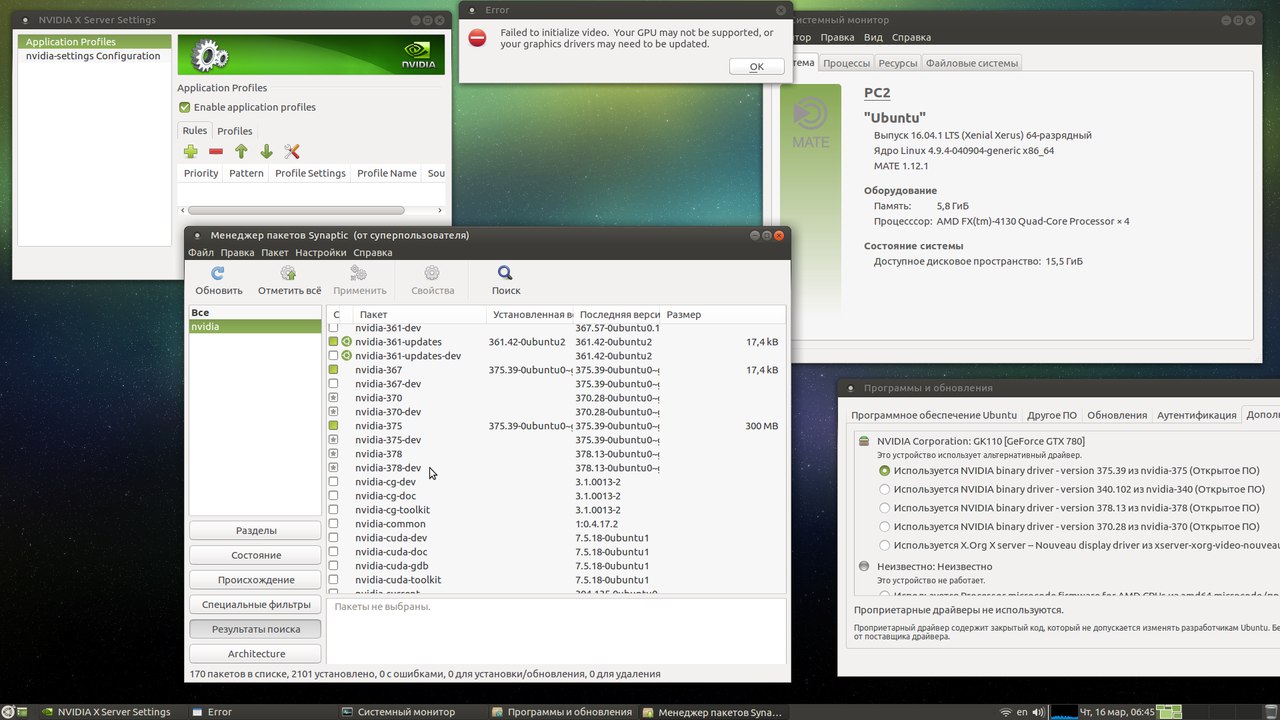
Task: Move rule up with green up arrow
Action: coord(241,152)
